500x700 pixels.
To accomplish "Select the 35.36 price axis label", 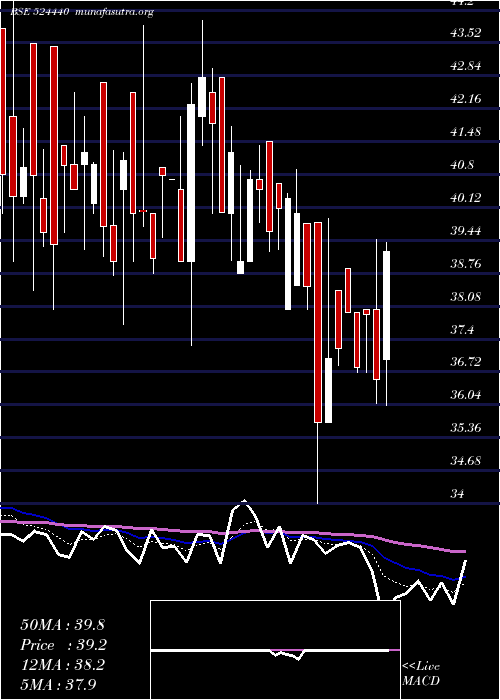I will [x=466, y=428].
